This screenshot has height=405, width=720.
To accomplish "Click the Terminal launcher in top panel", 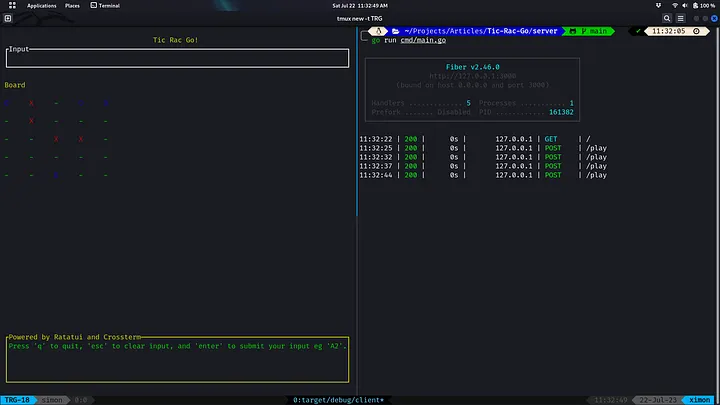I will 105,6.
